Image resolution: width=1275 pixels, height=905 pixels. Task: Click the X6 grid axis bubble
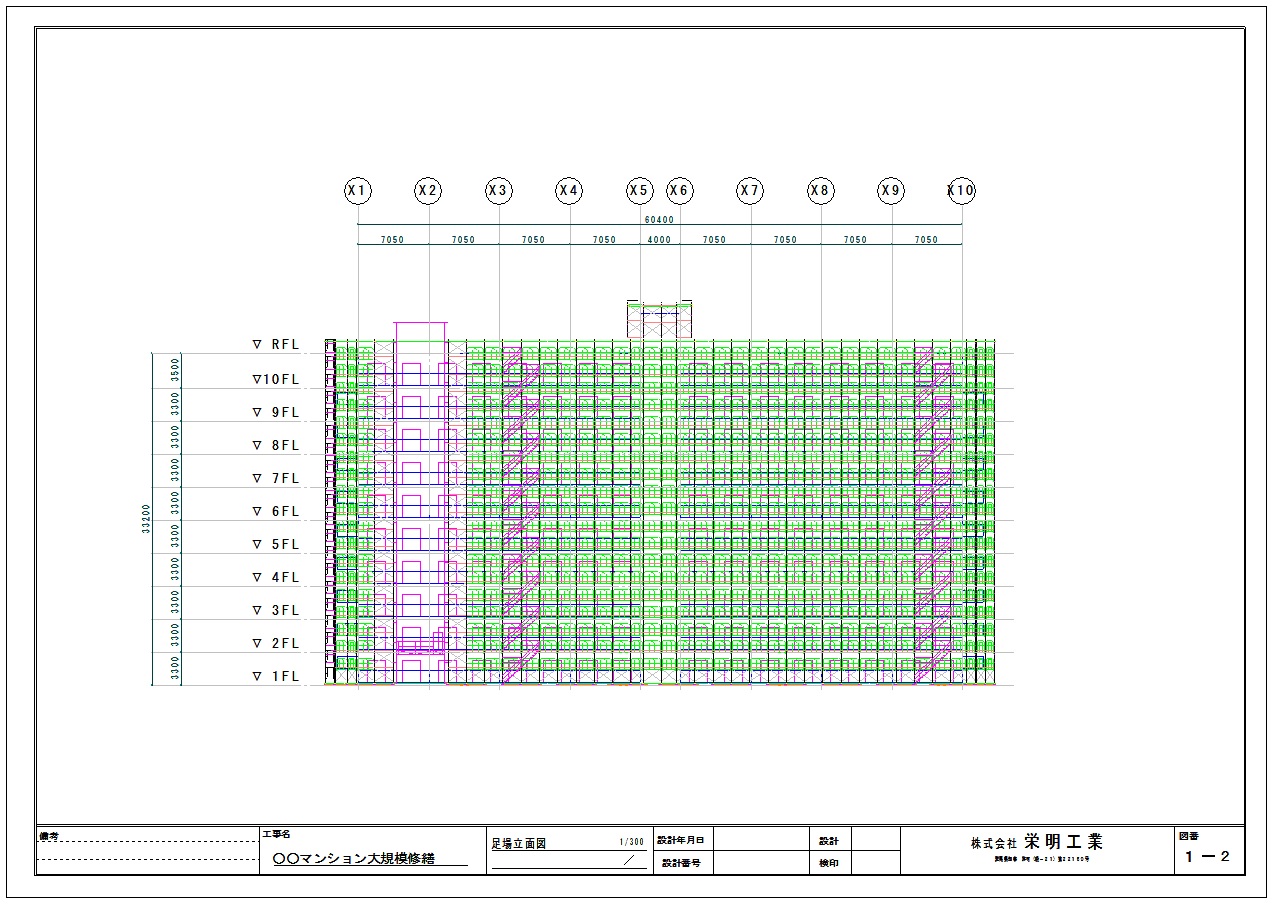tap(680, 190)
